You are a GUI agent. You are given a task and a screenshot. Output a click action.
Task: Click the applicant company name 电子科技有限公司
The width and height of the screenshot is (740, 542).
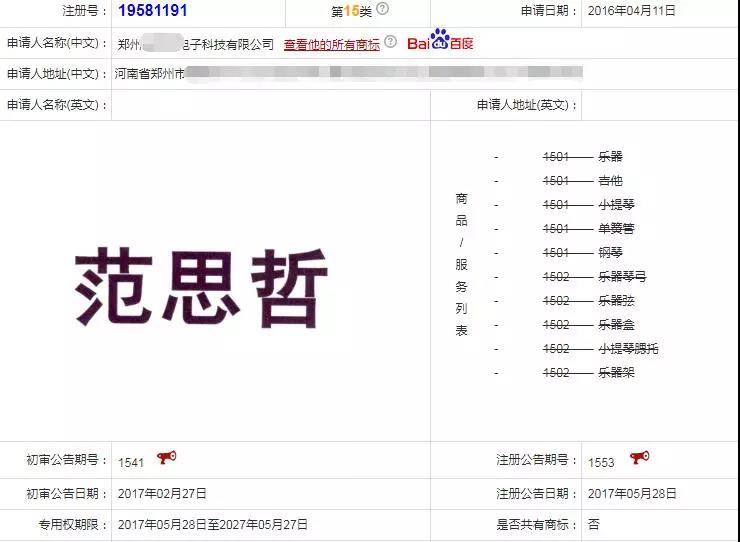point(228,45)
